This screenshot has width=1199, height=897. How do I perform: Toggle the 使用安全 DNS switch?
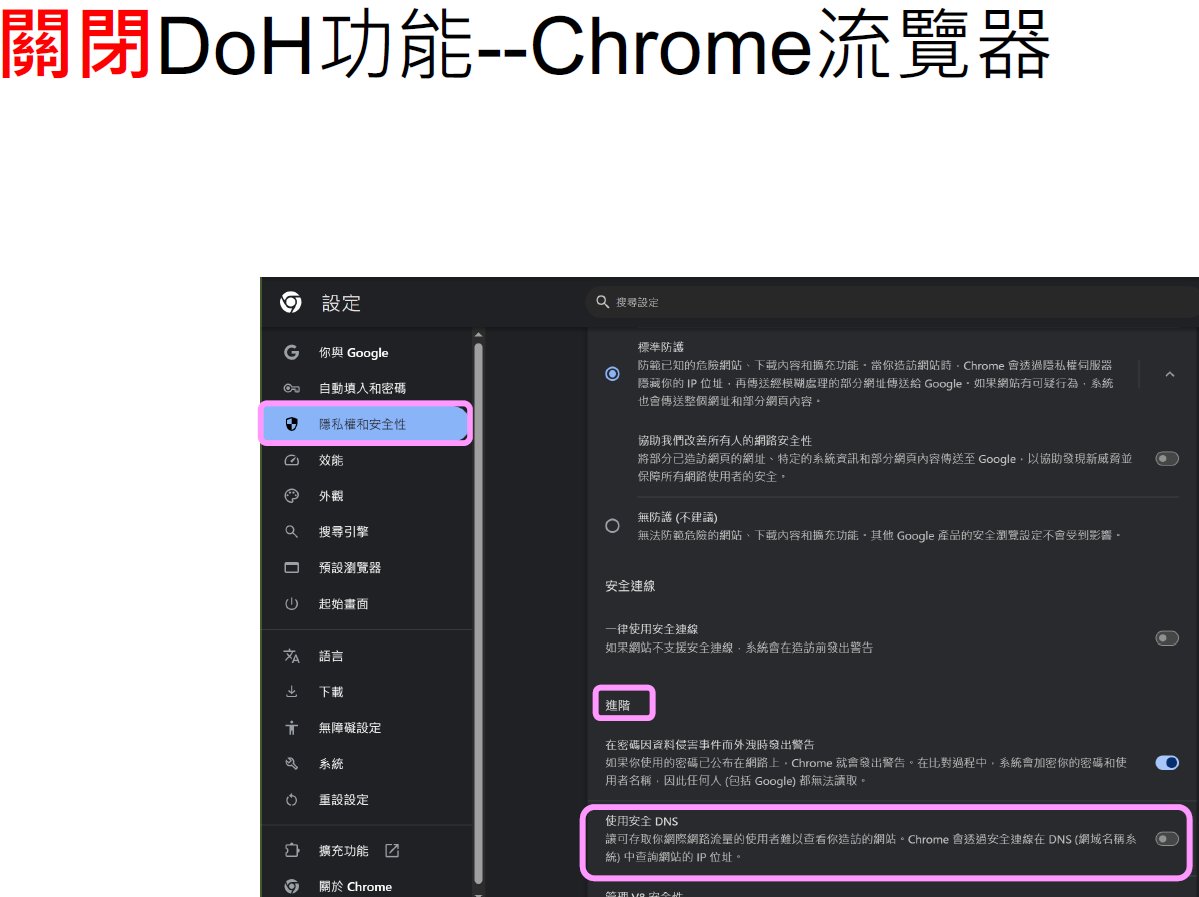click(x=1166, y=838)
